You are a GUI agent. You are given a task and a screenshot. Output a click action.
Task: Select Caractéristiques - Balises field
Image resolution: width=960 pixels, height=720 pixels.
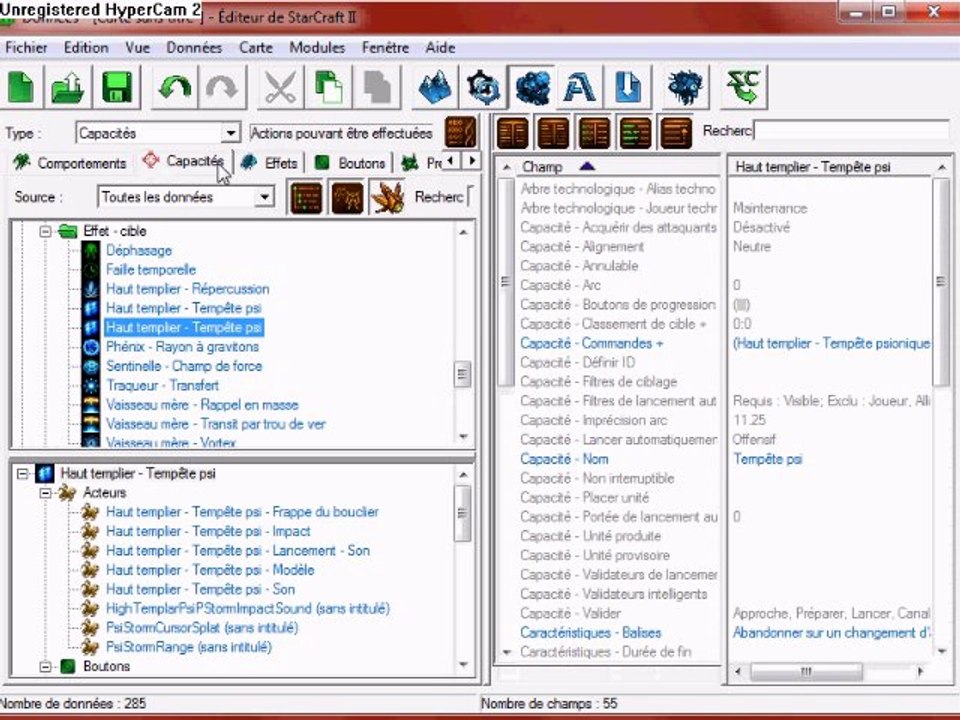tap(591, 633)
